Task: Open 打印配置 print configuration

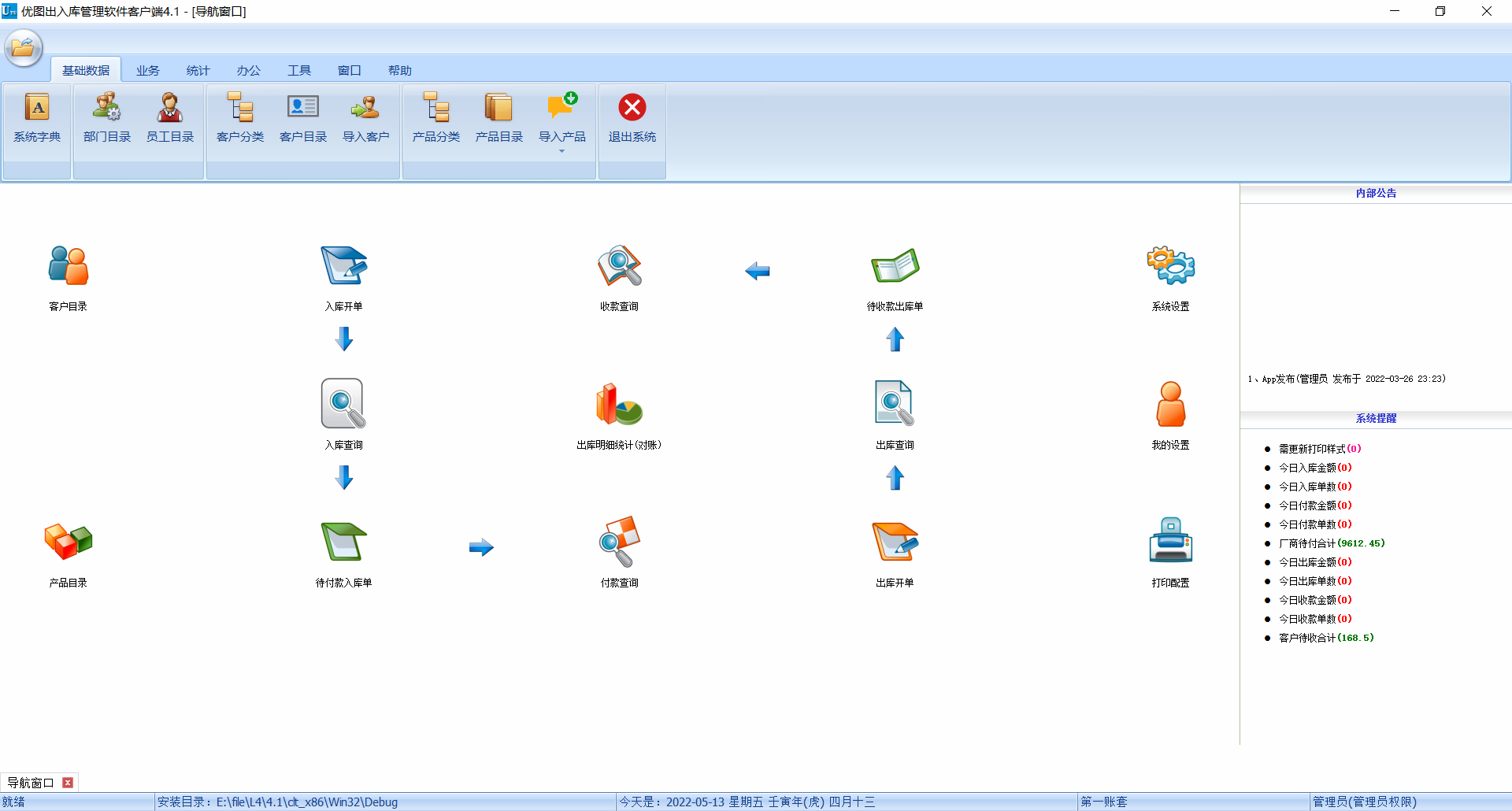Action: (1171, 553)
